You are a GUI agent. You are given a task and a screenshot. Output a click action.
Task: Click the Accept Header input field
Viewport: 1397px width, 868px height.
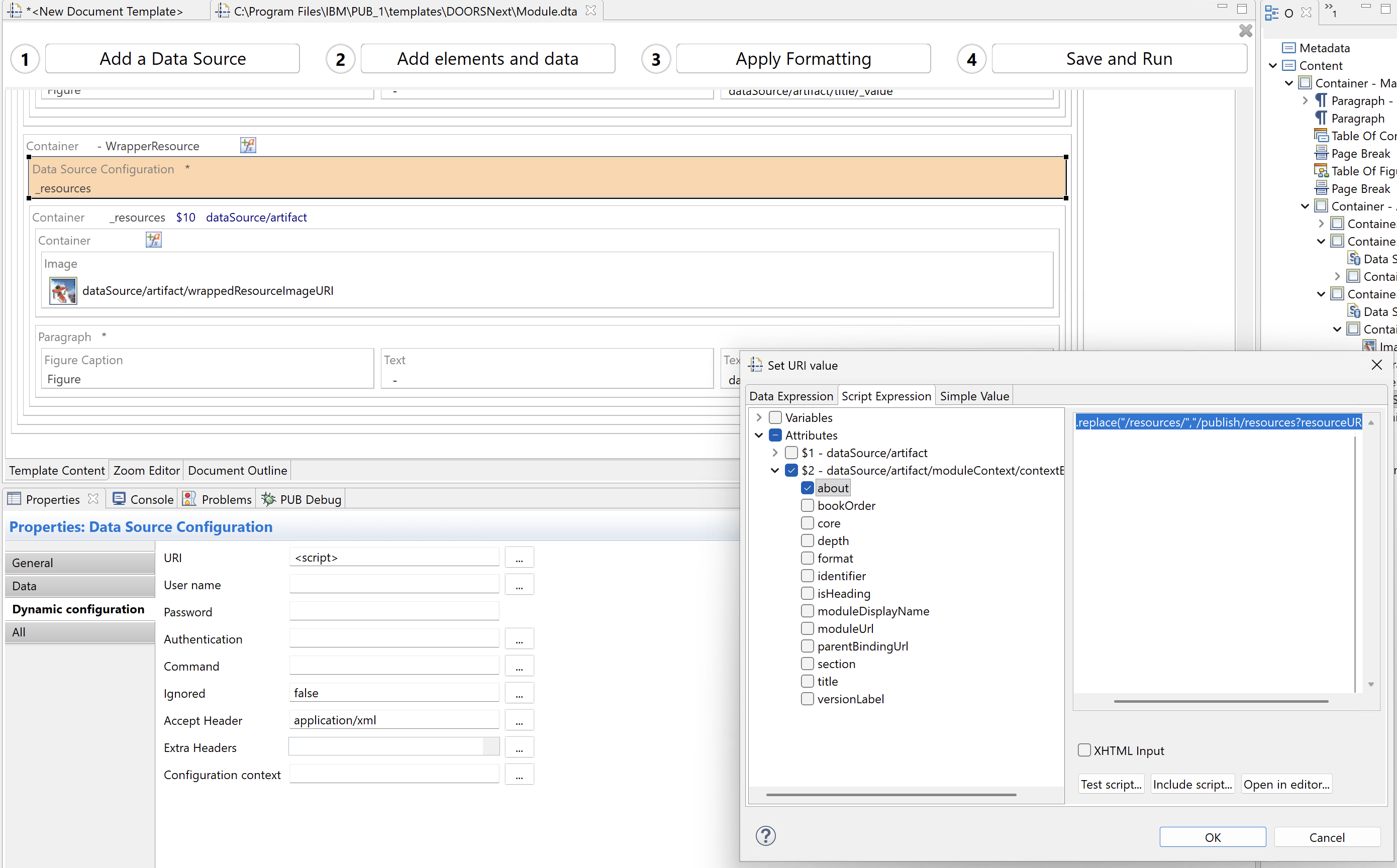coord(394,720)
